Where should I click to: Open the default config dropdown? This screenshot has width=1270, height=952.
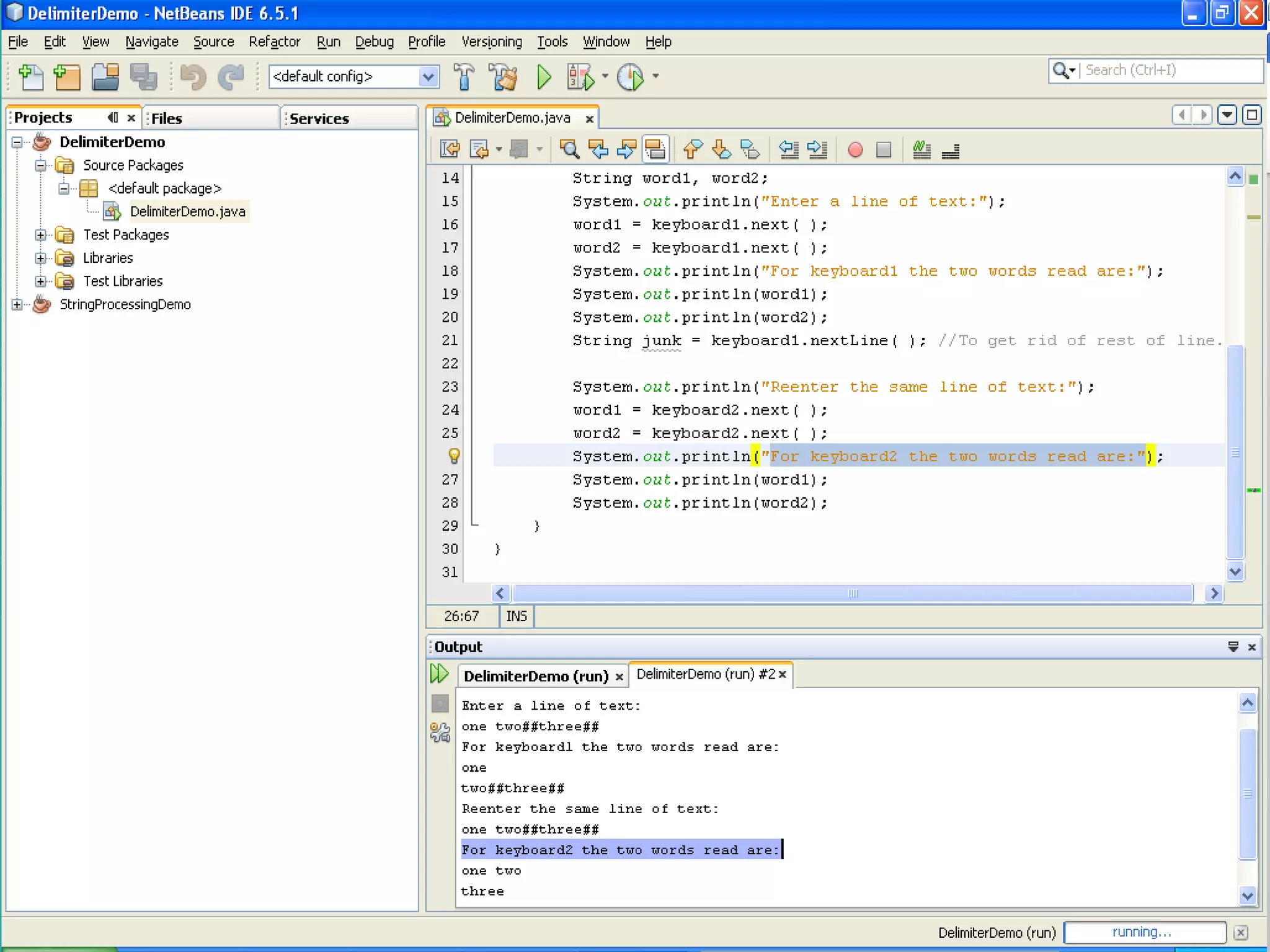[x=428, y=77]
